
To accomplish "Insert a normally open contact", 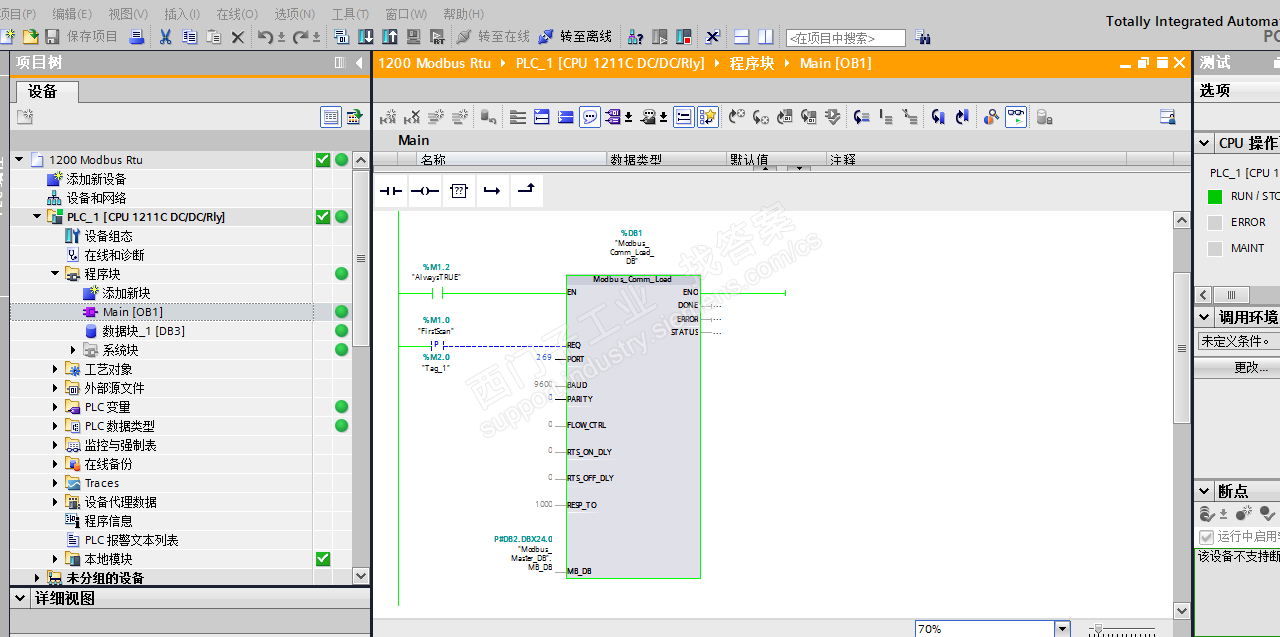I will (x=390, y=191).
